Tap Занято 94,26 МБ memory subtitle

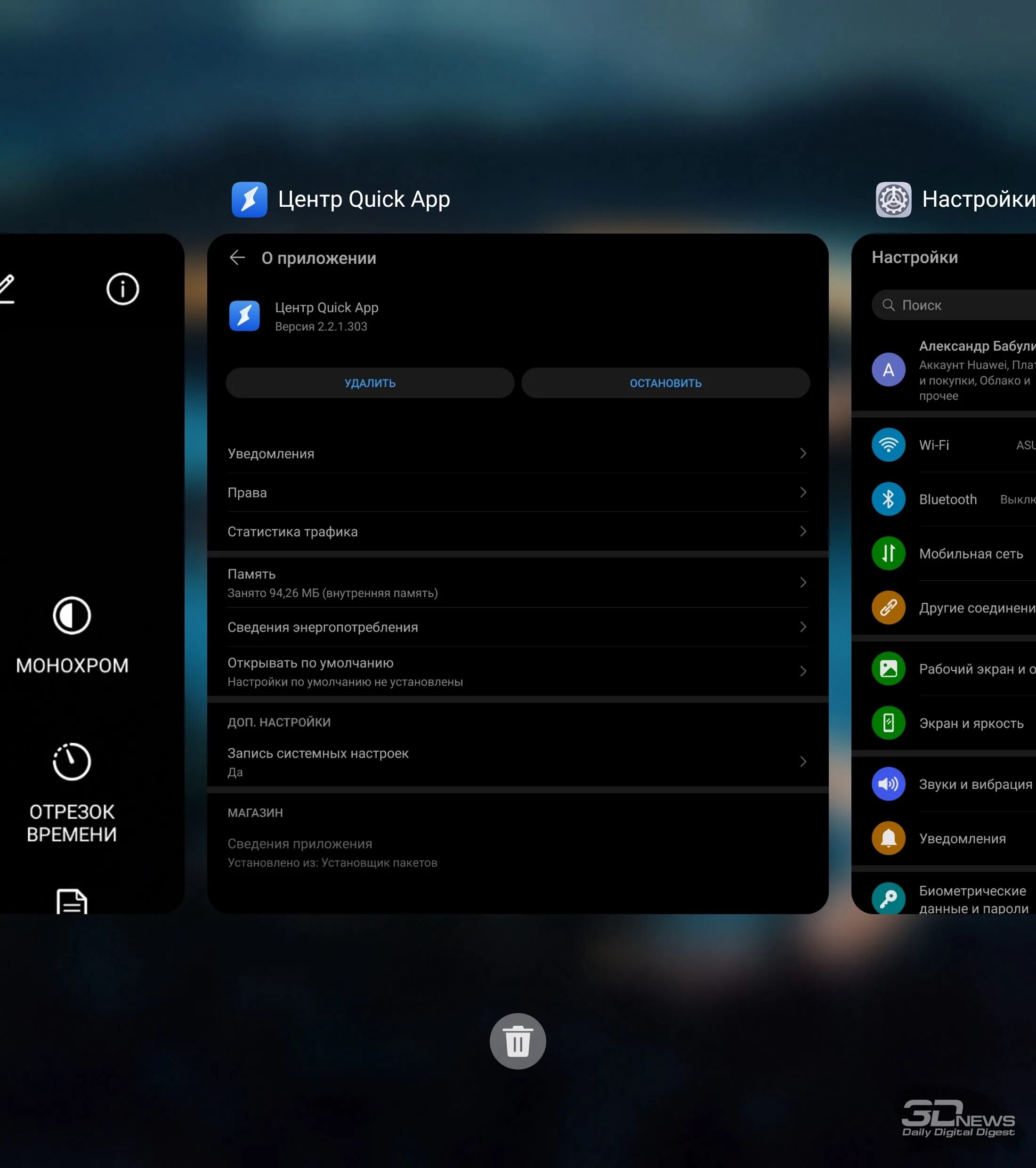[x=332, y=593]
